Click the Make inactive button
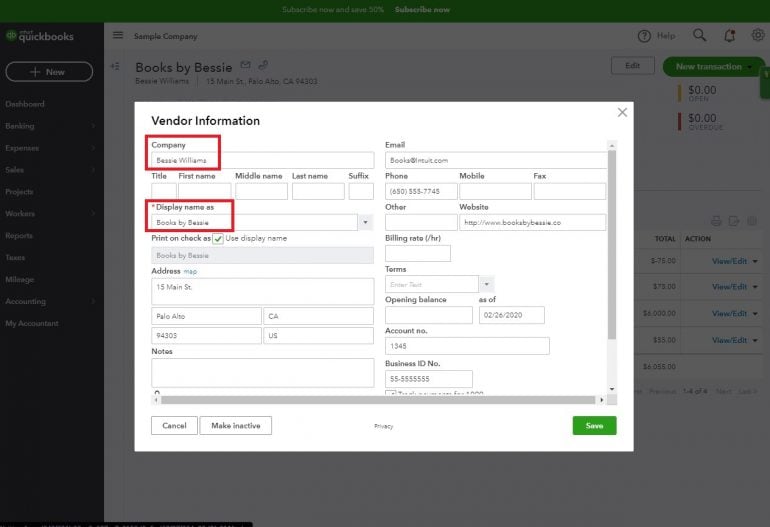The height and width of the screenshot is (527, 770). click(x=236, y=425)
